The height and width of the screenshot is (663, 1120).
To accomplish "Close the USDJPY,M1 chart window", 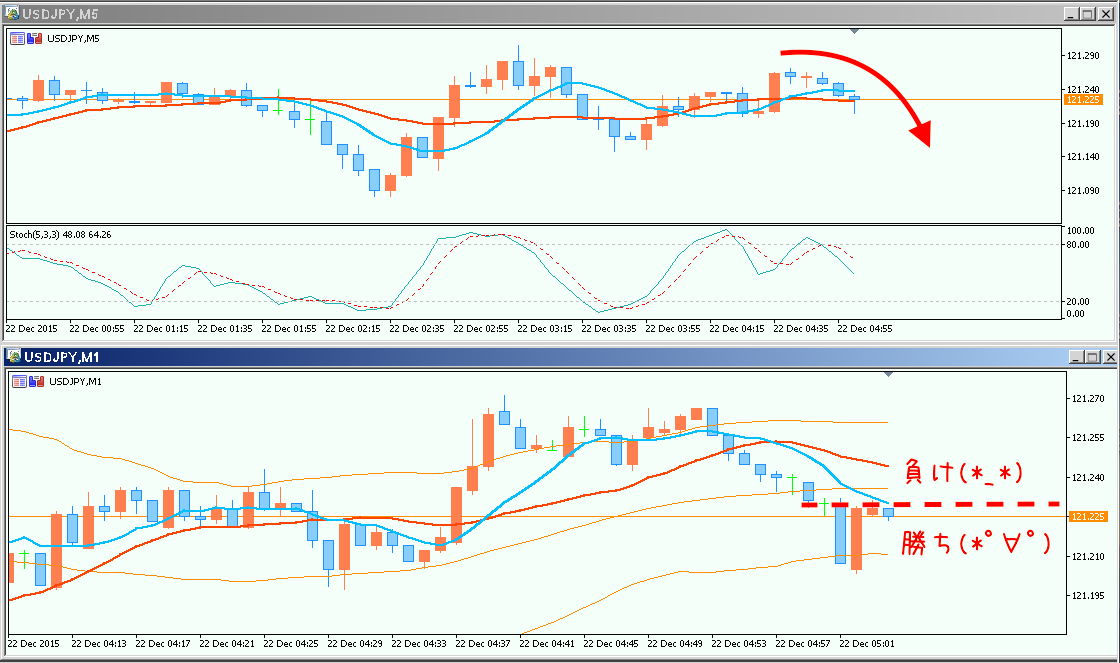I will tap(1108, 357).
